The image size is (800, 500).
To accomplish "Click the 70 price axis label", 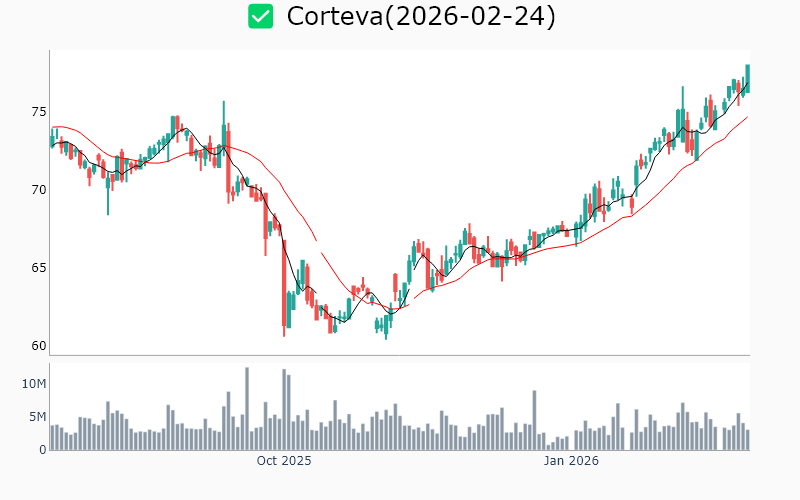I will coord(38,190).
